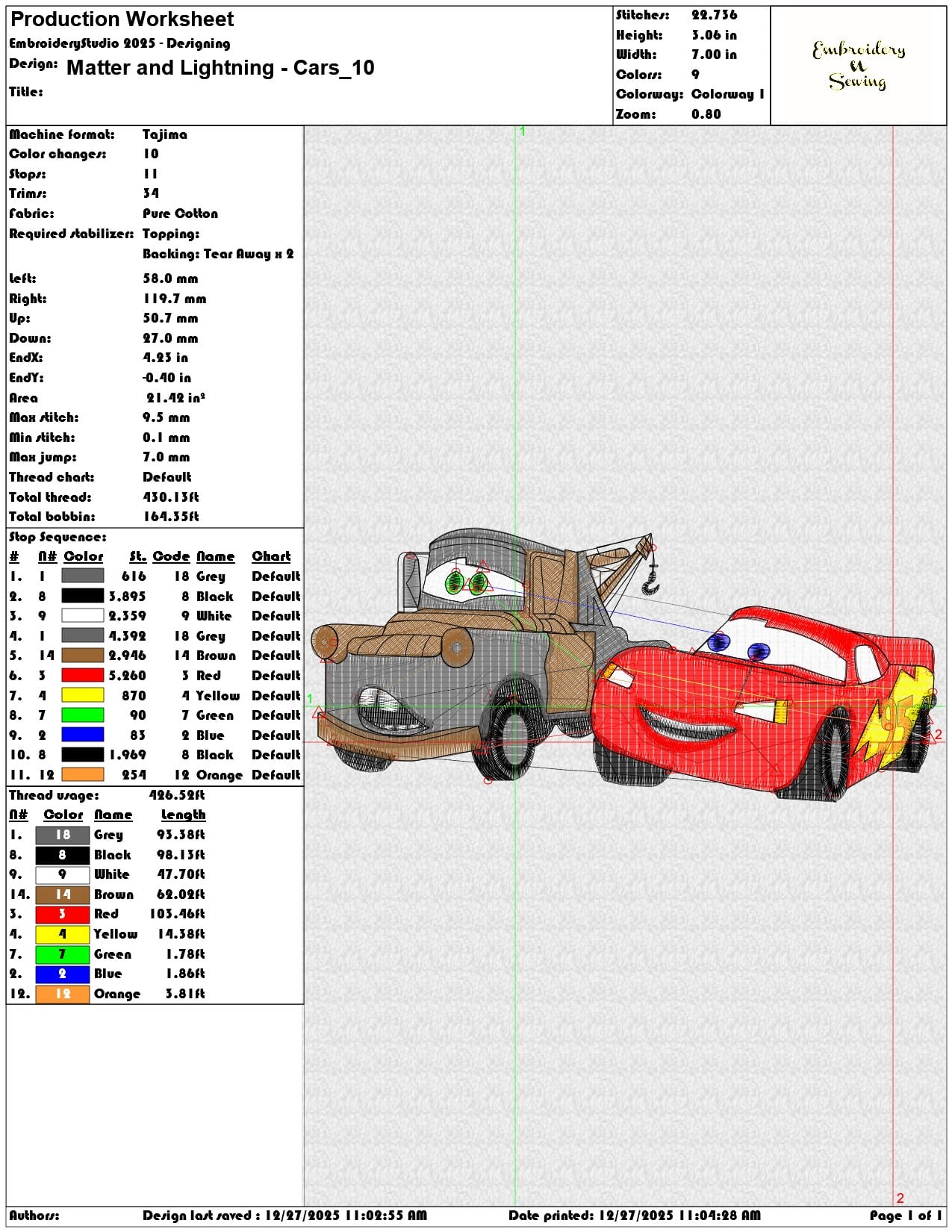Viewport: 952px width, 1232px height.
Task: Select stitch count '3,895' in stop sequence row 2
Action: coord(127,596)
